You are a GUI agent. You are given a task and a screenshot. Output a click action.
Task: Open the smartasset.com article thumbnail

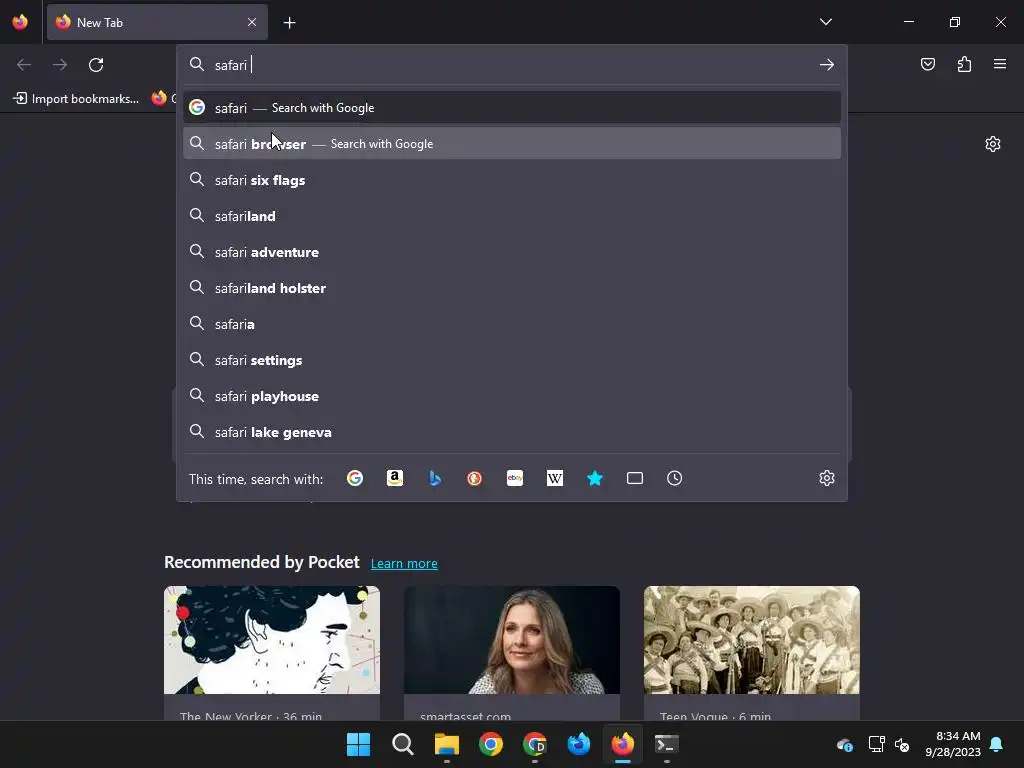pos(512,640)
